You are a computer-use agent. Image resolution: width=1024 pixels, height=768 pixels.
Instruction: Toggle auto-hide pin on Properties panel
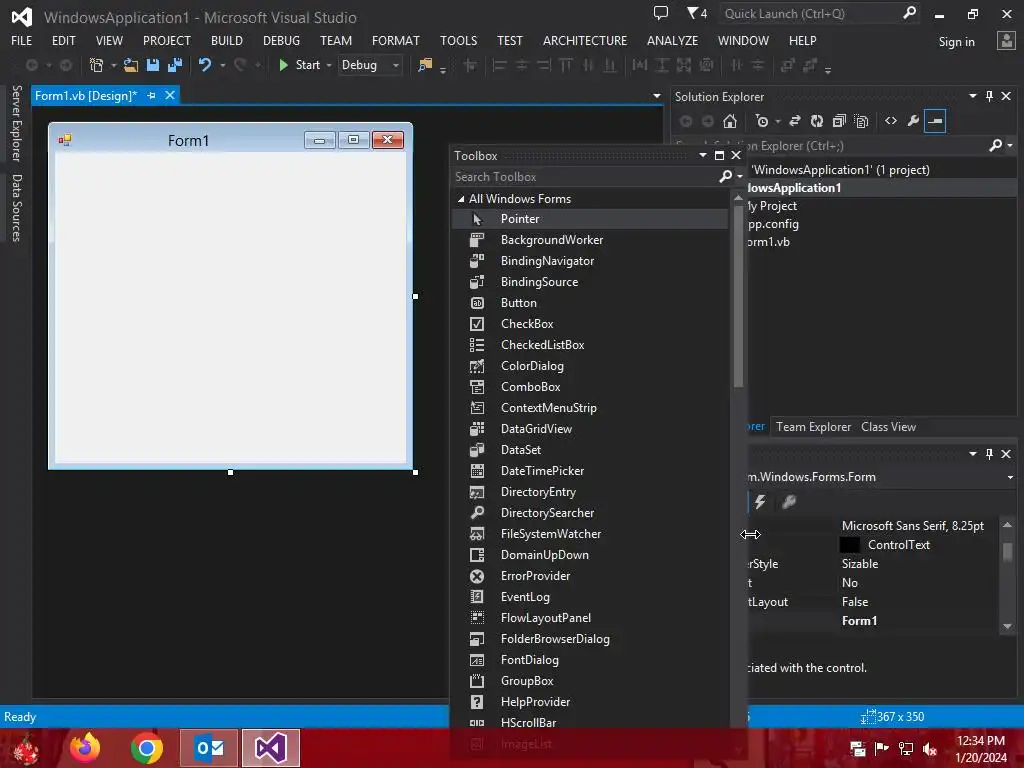pyautogui.click(x=989, y=453)
